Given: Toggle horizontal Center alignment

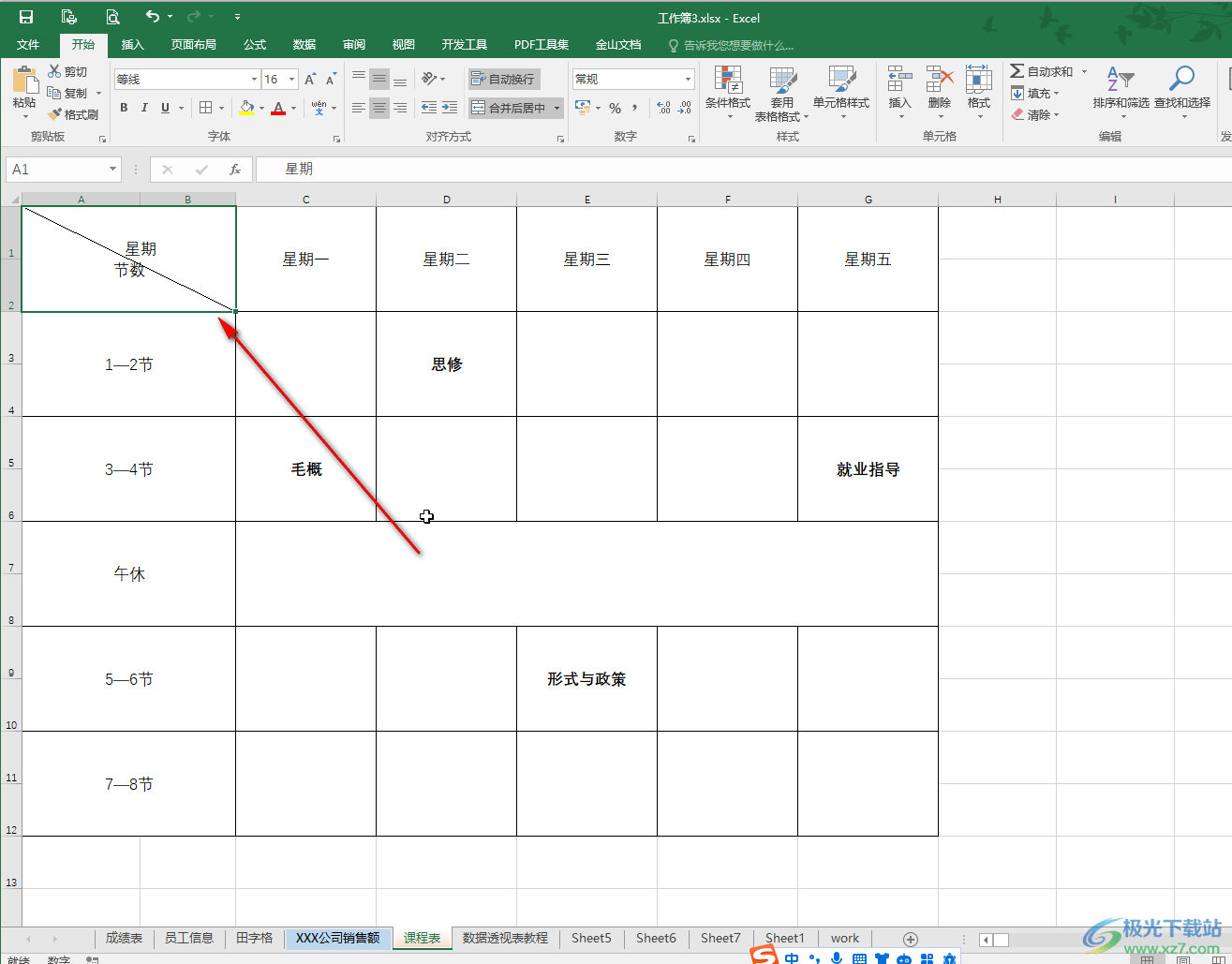Looking at the screenshot, I should point(379,108).
